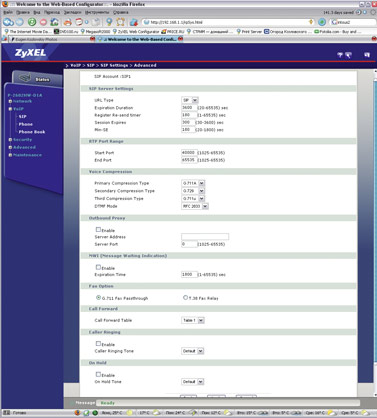This screenshot has width=377, height=418.
Task: Enable the MWI checkbox
Action: coord(98,267)
